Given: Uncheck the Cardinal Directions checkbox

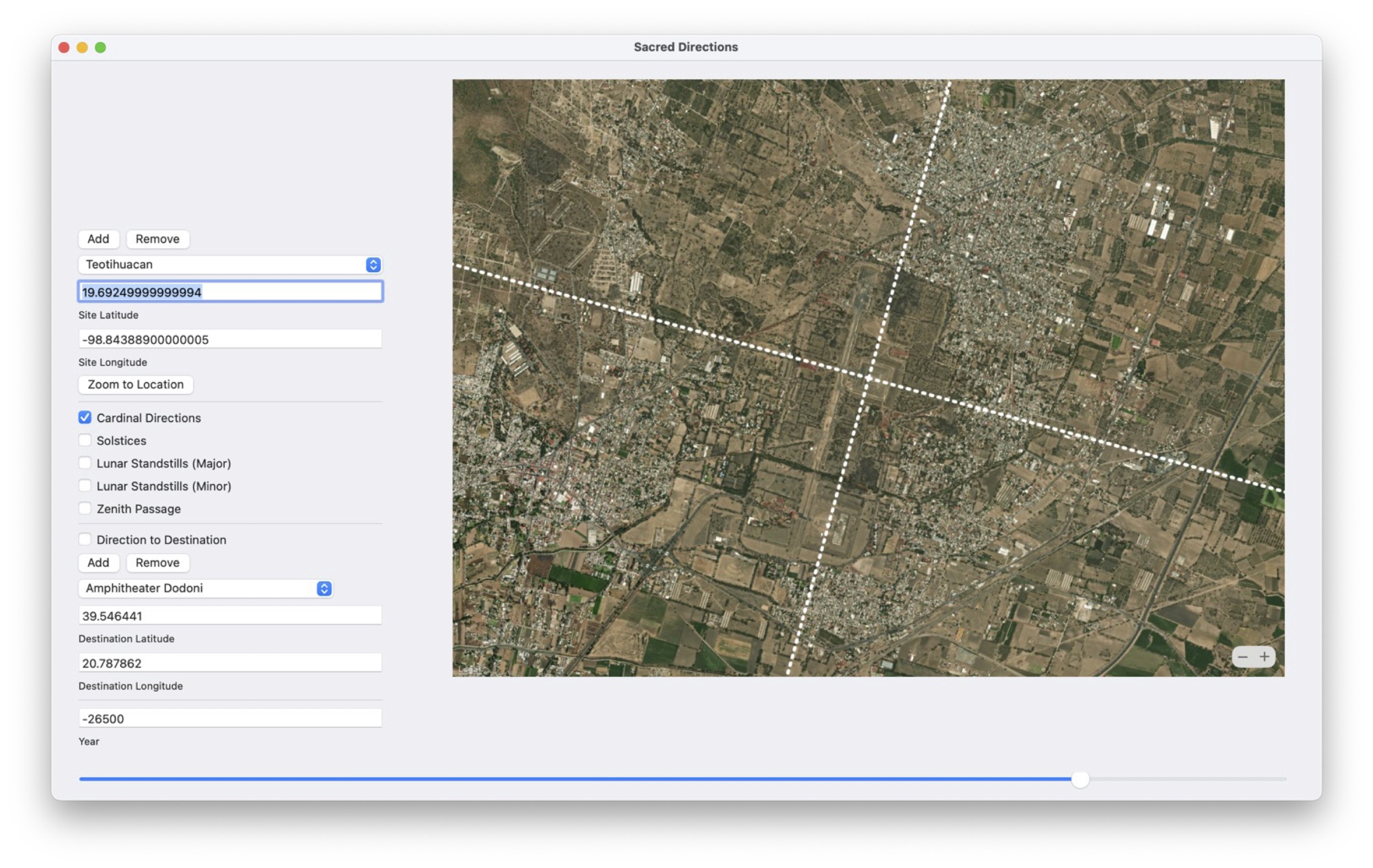Looking at the screenshot, I should click(85, 418).
